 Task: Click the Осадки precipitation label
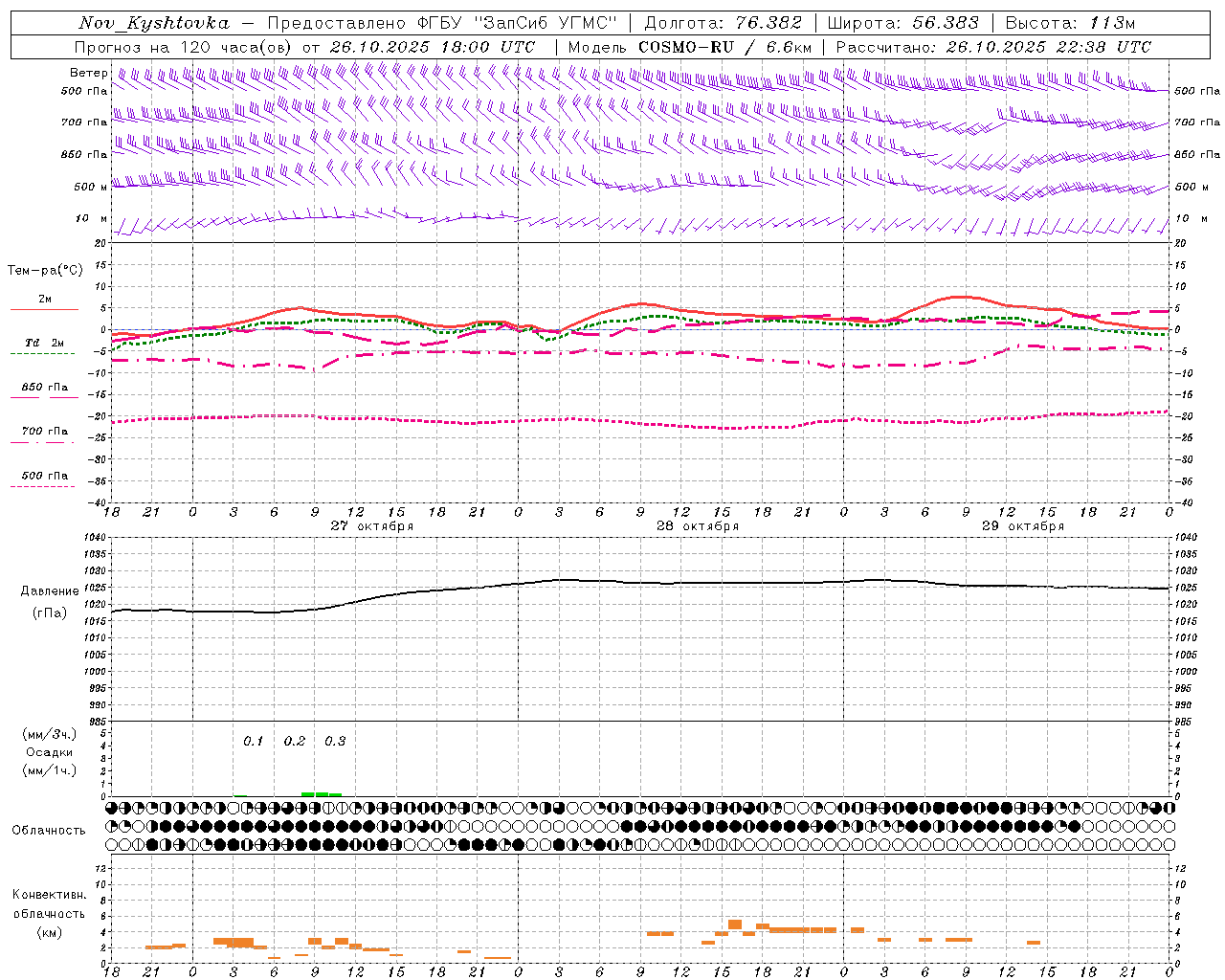(x=50, y=752)
